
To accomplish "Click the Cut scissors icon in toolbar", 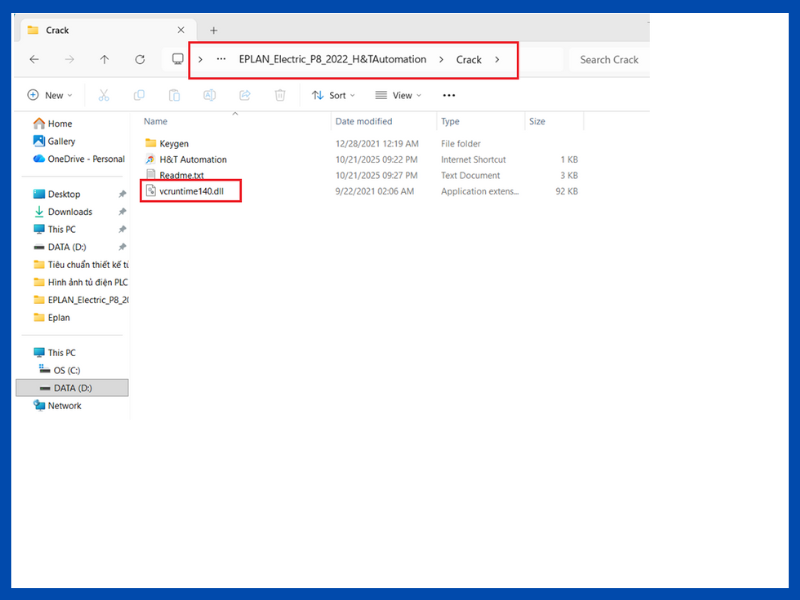I will 103,95.
